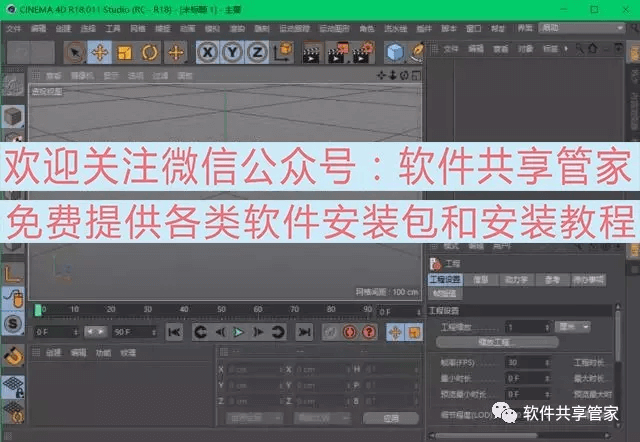Switch the coordinate system icon
Screen dimensions: 640x442
(x=284, y=52)
